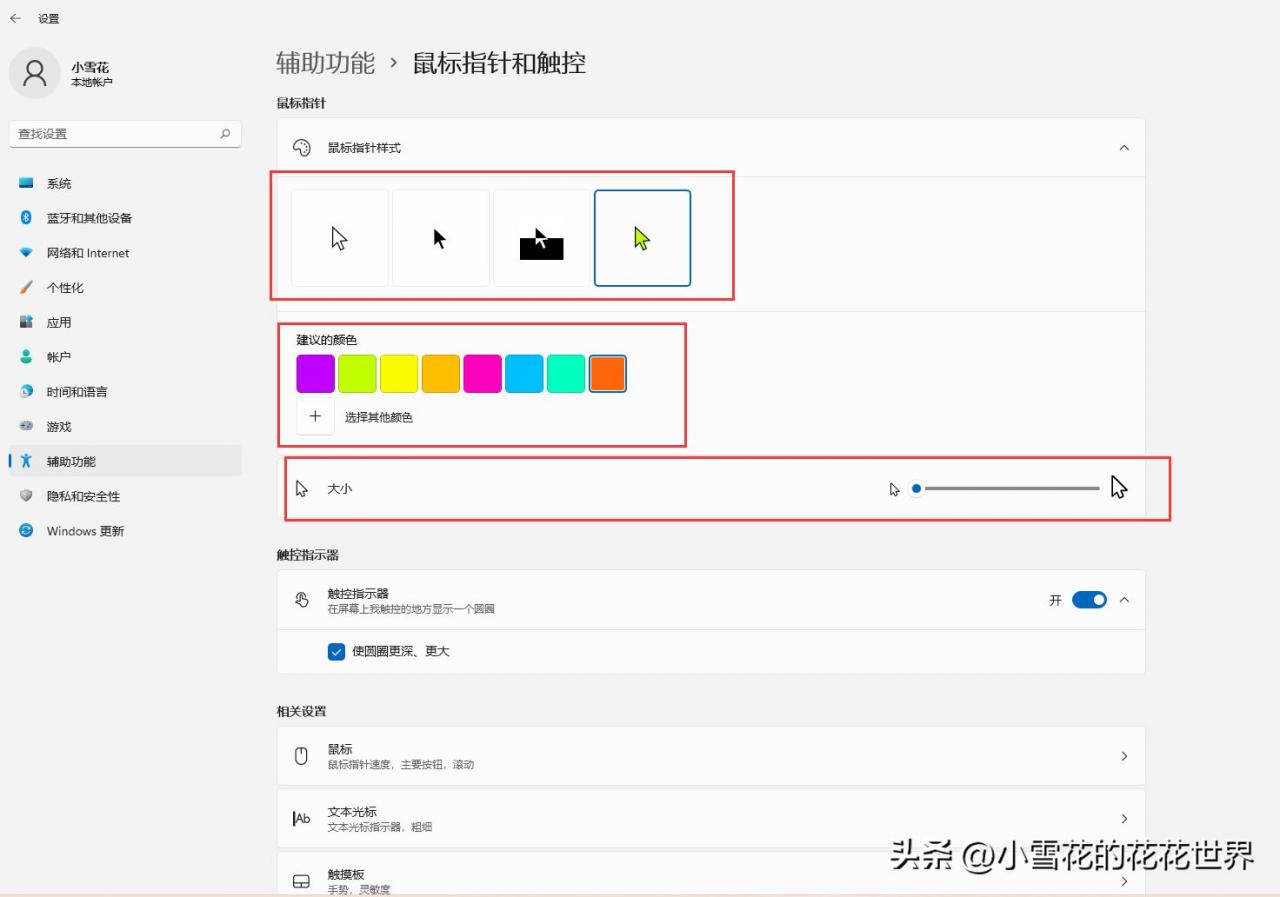Click in the 查找设置 search field
This screenshot has width=1280, height=897.
coord(125,134)
